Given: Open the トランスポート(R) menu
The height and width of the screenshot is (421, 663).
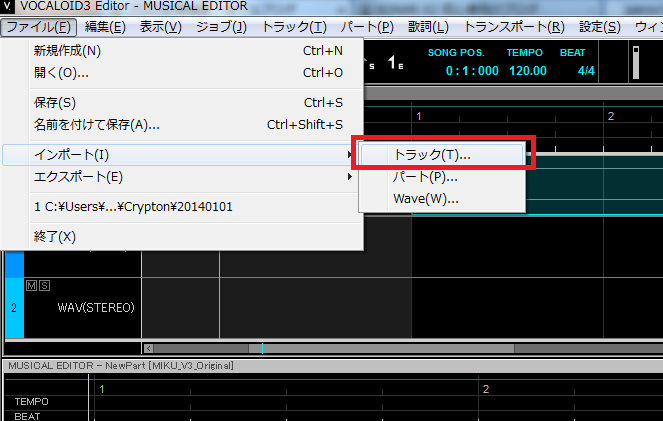Looking at the screenshot, I should (514, 27).
